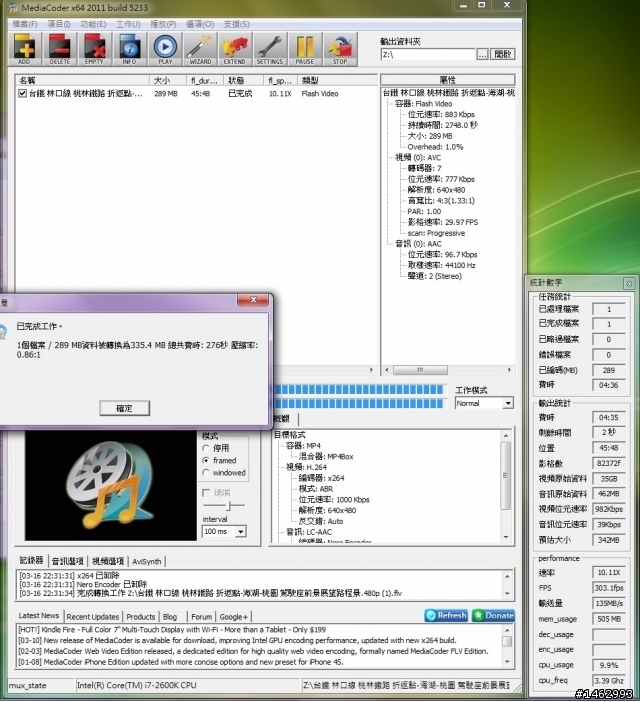Uncheck the FLV file checkbox in list
The image size is (640, 702).
coord(22,93)
